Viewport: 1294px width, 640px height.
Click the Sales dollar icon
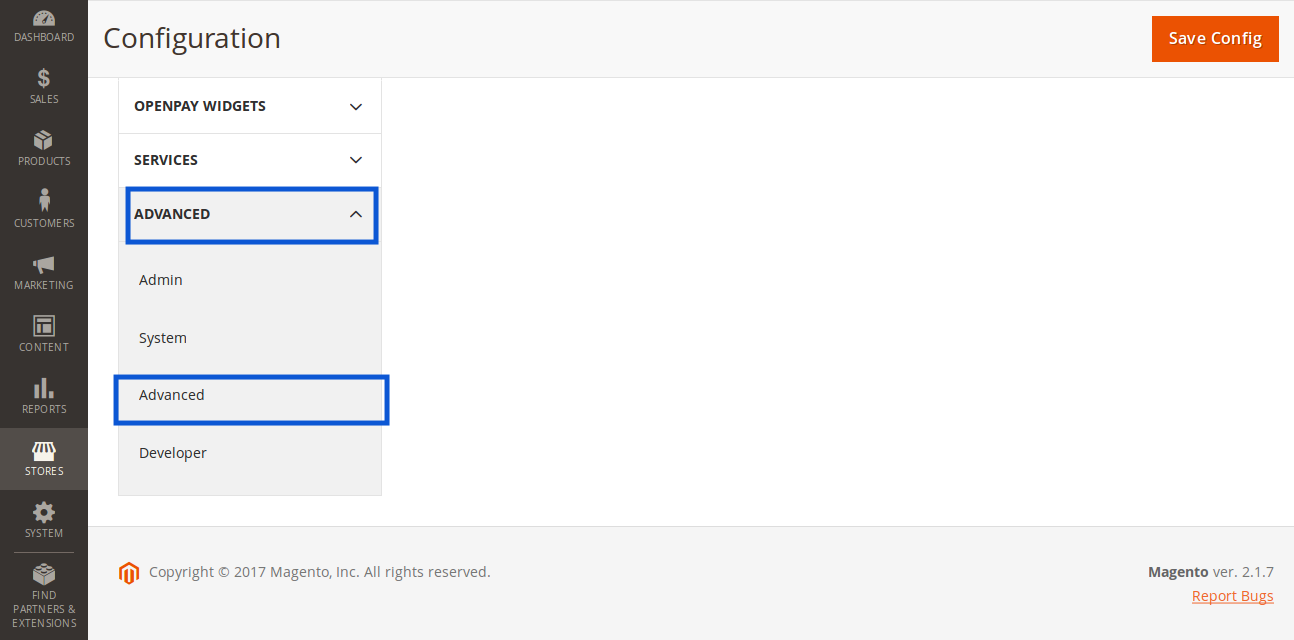[44, 78]
